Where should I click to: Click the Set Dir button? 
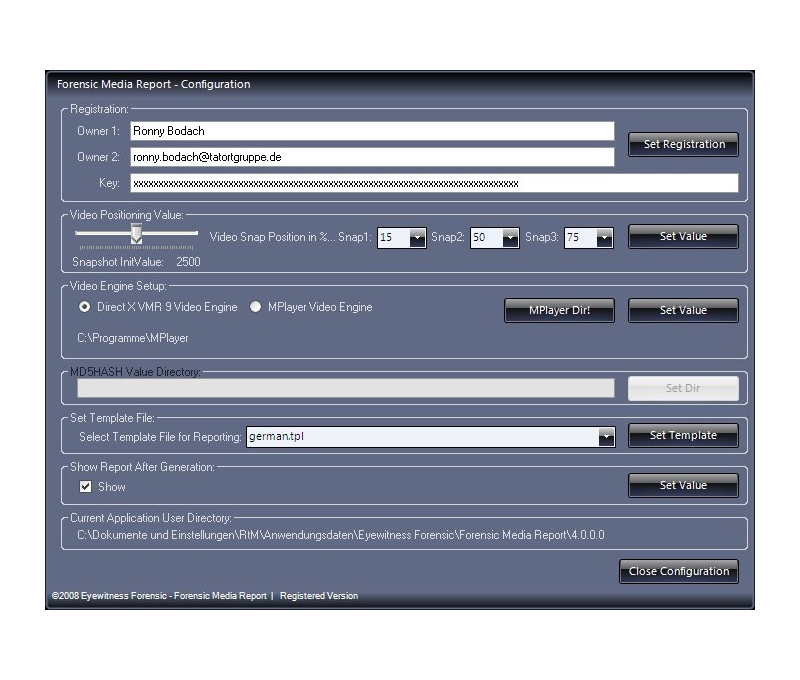click(683, 388)
